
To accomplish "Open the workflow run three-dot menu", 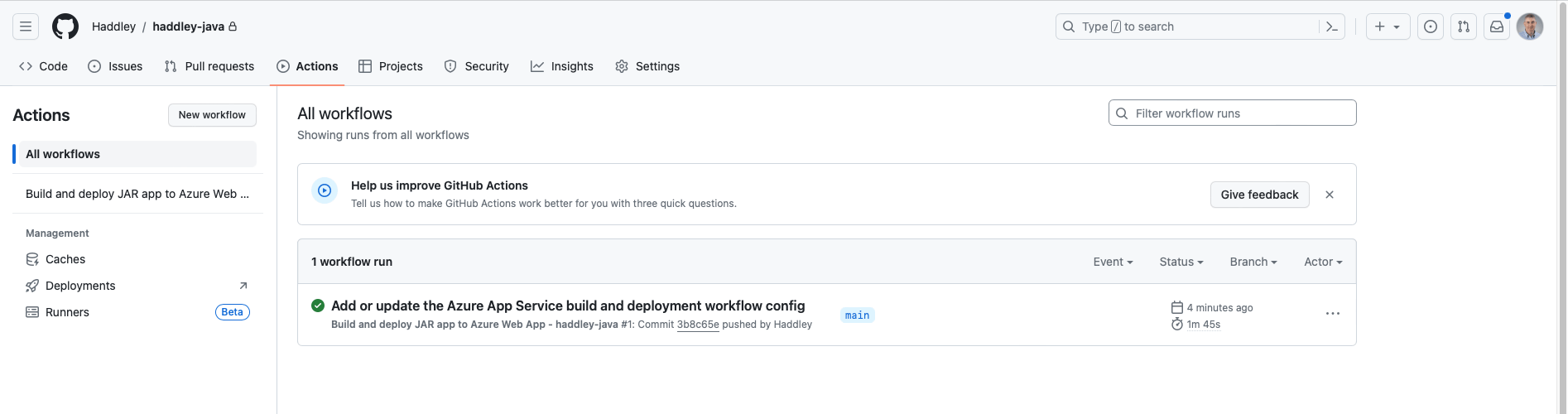I will [x=1333, y=314].
